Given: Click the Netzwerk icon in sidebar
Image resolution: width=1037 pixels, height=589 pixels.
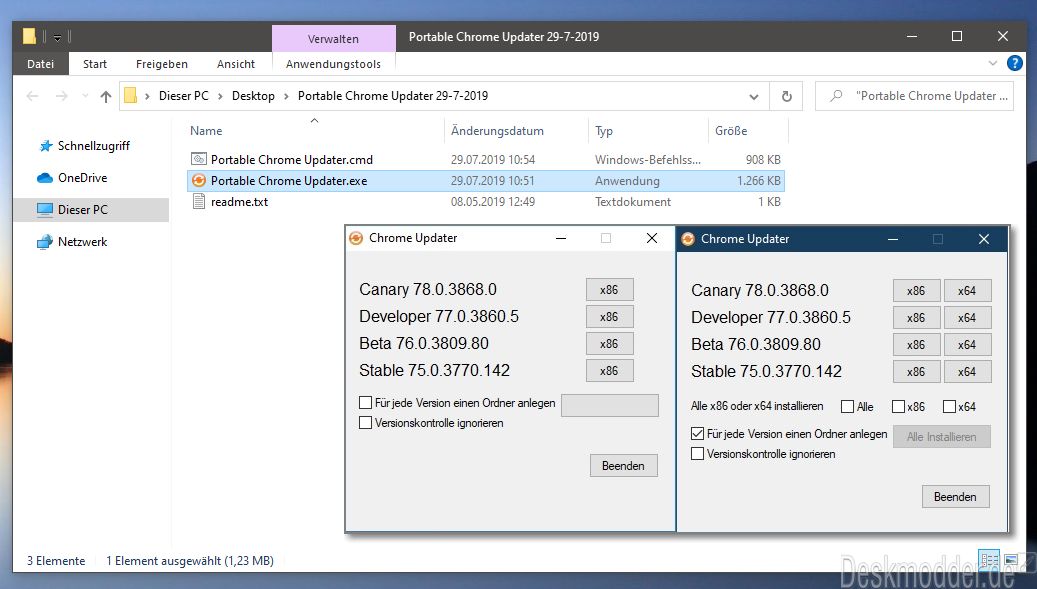Looking at the screenshot, I should click(45, 242).
